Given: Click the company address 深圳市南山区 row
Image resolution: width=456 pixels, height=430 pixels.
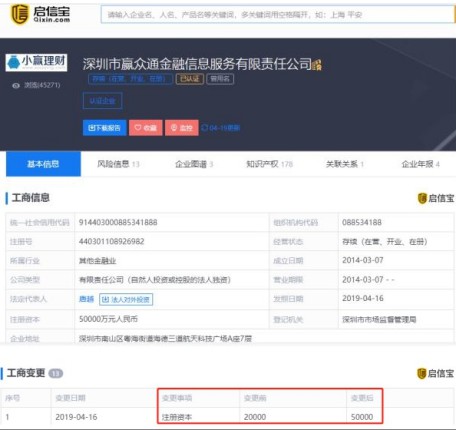Looking at the screenshot, I should click(165, 339).
